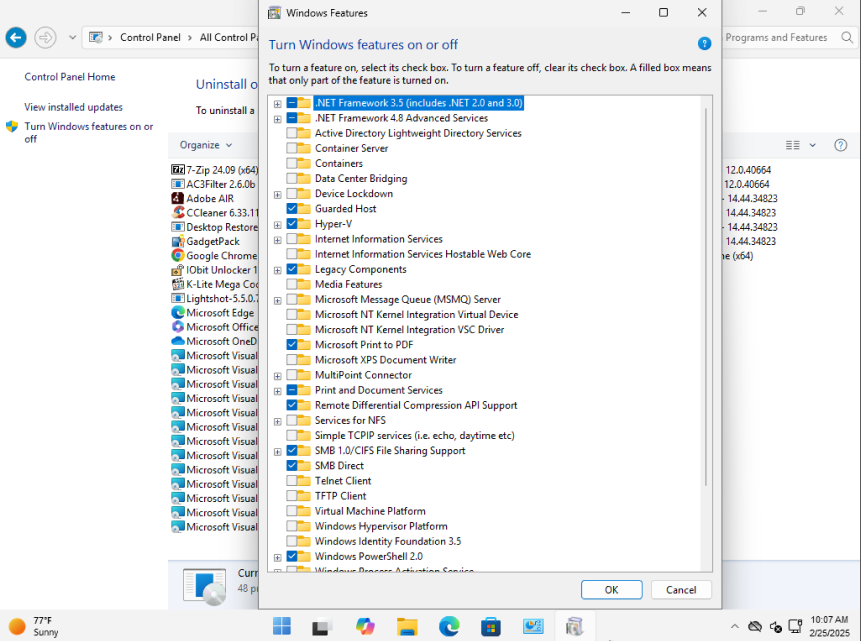Click the Windows Features list scrollbar

pyautogui.click(x=706, y=297)
